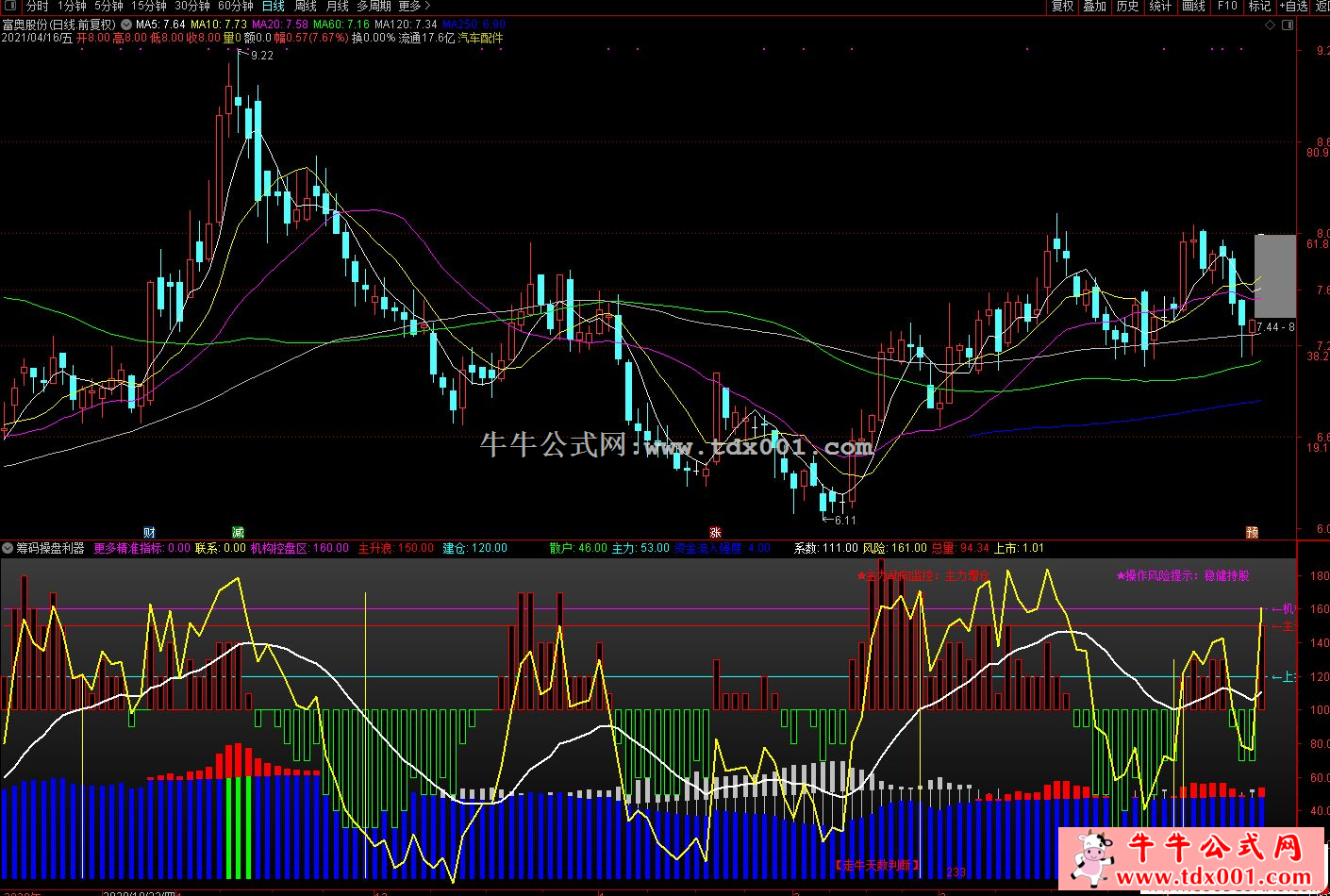Click the 6.11 low price label

tap(844, 520)
